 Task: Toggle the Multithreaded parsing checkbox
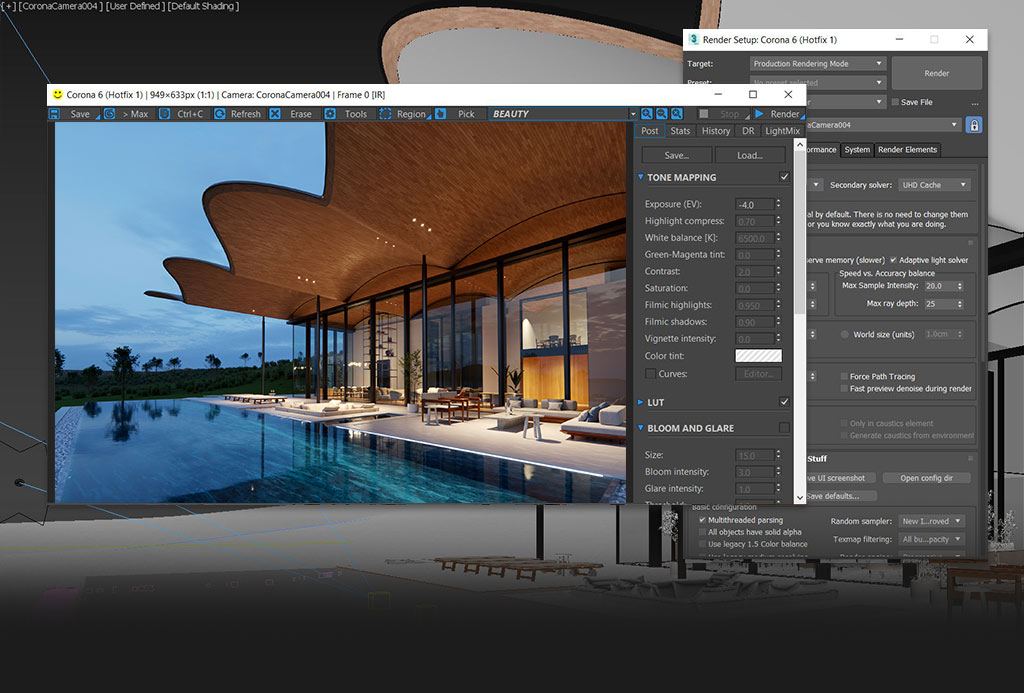702,520
